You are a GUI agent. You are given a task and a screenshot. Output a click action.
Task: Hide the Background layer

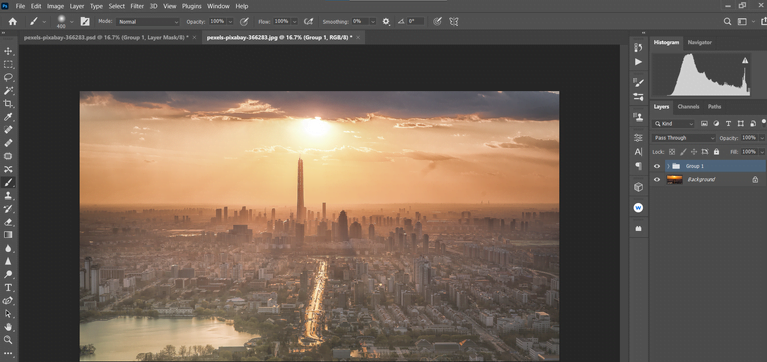pyautogui.click(x=657, y=180)
